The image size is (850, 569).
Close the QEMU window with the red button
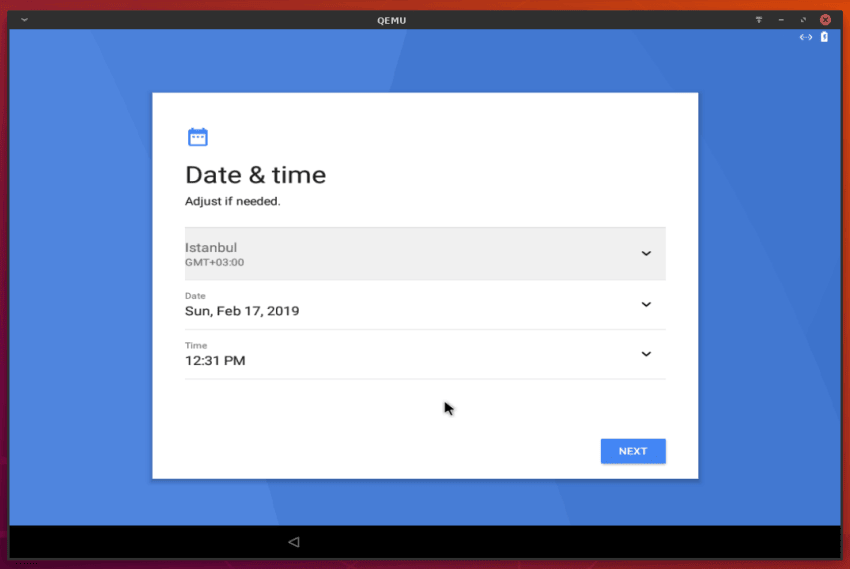coord(825,20)
